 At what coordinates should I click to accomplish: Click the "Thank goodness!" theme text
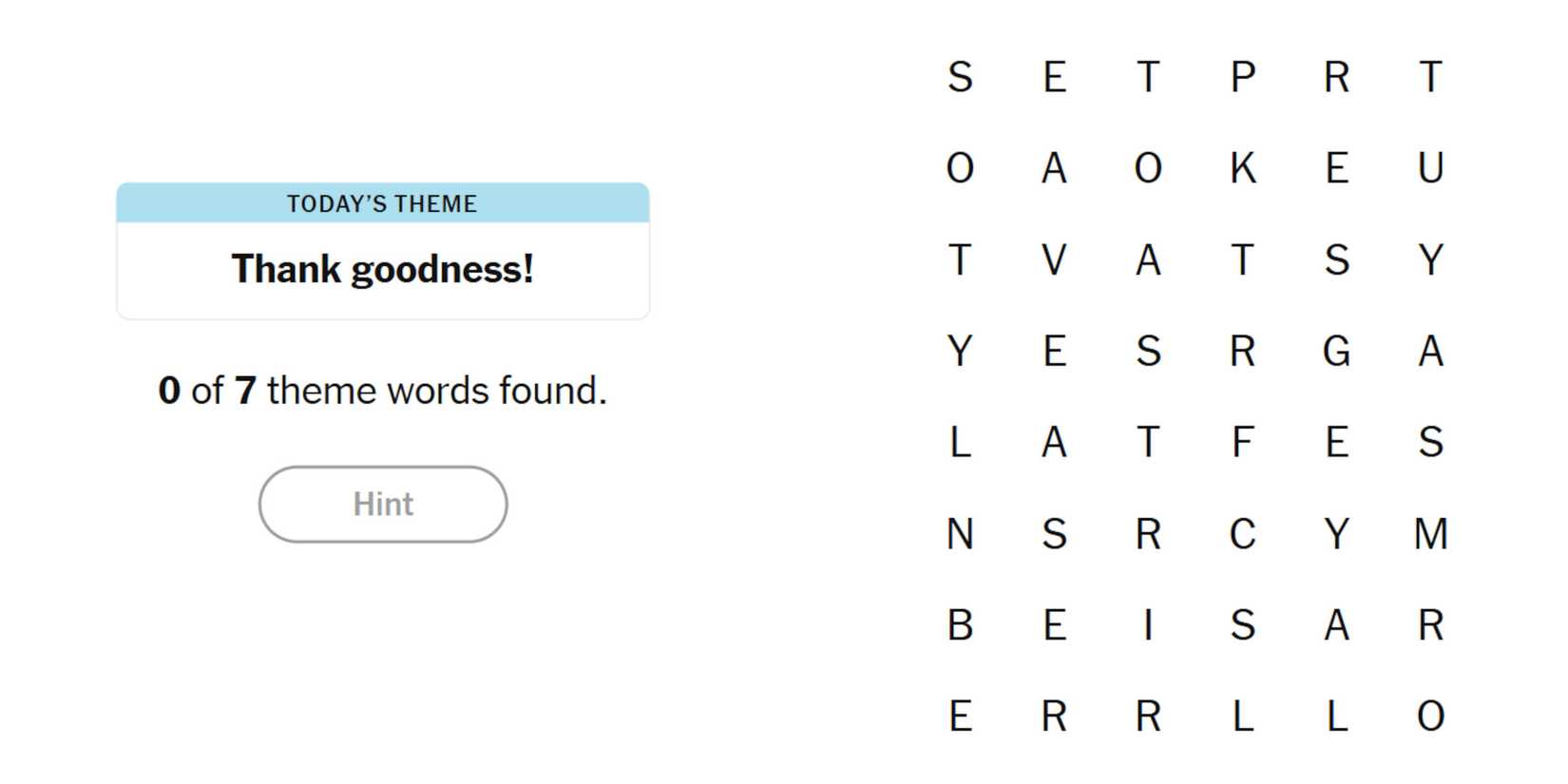[x=382, y=269]
